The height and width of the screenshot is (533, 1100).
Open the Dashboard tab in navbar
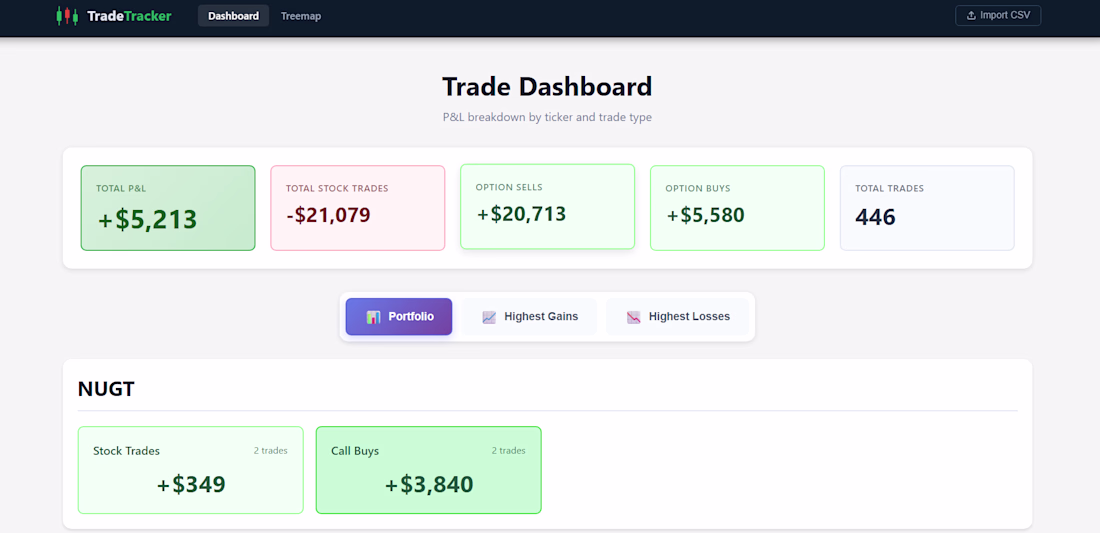[233, 16]
